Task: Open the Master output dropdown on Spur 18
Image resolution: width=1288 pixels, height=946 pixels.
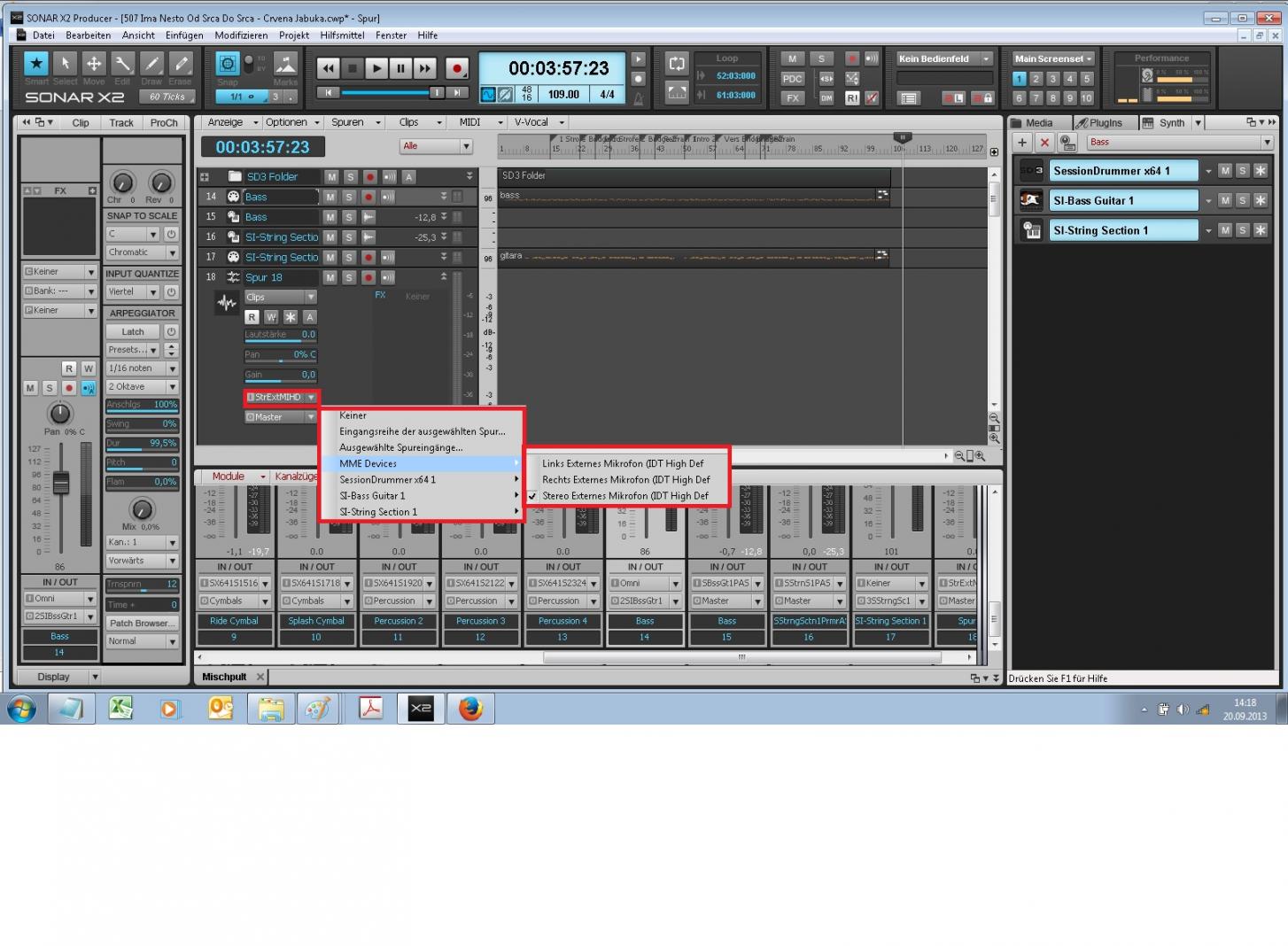Action: 280,417
